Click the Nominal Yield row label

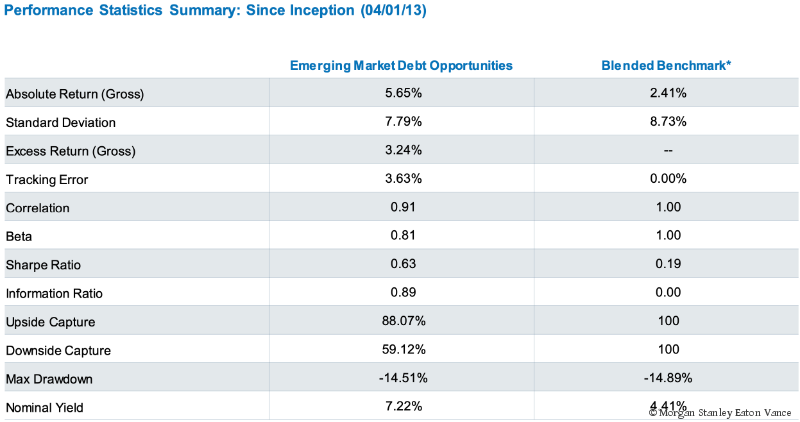tap(46, 407)
